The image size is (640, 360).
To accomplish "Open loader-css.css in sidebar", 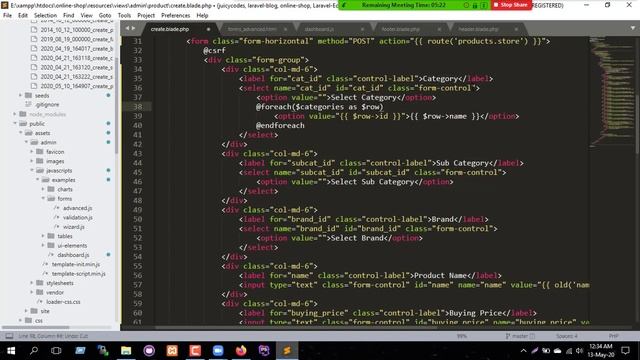I will click(63, 302).
